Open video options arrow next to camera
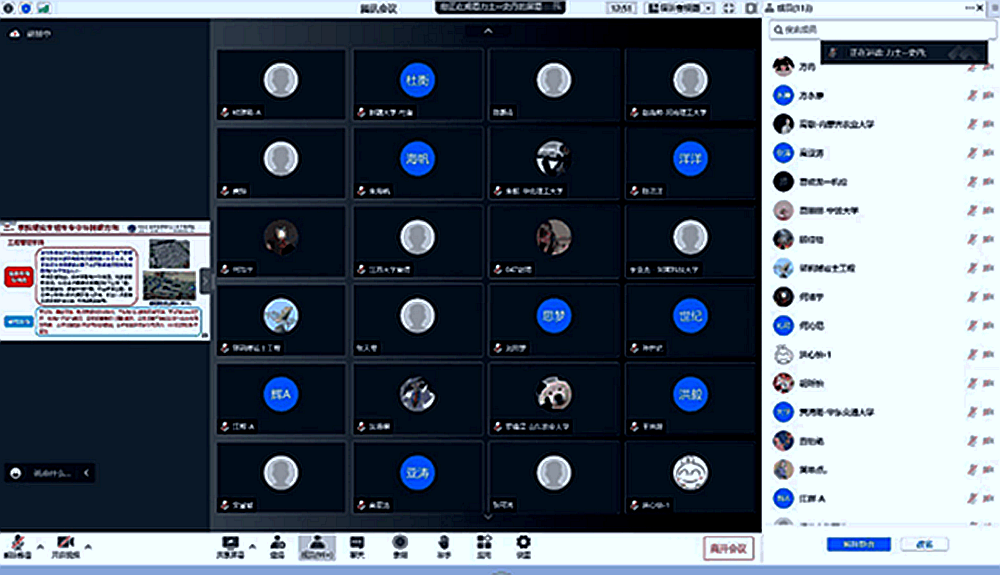This screenshot has height=575, width=1000. coord(88,546)
